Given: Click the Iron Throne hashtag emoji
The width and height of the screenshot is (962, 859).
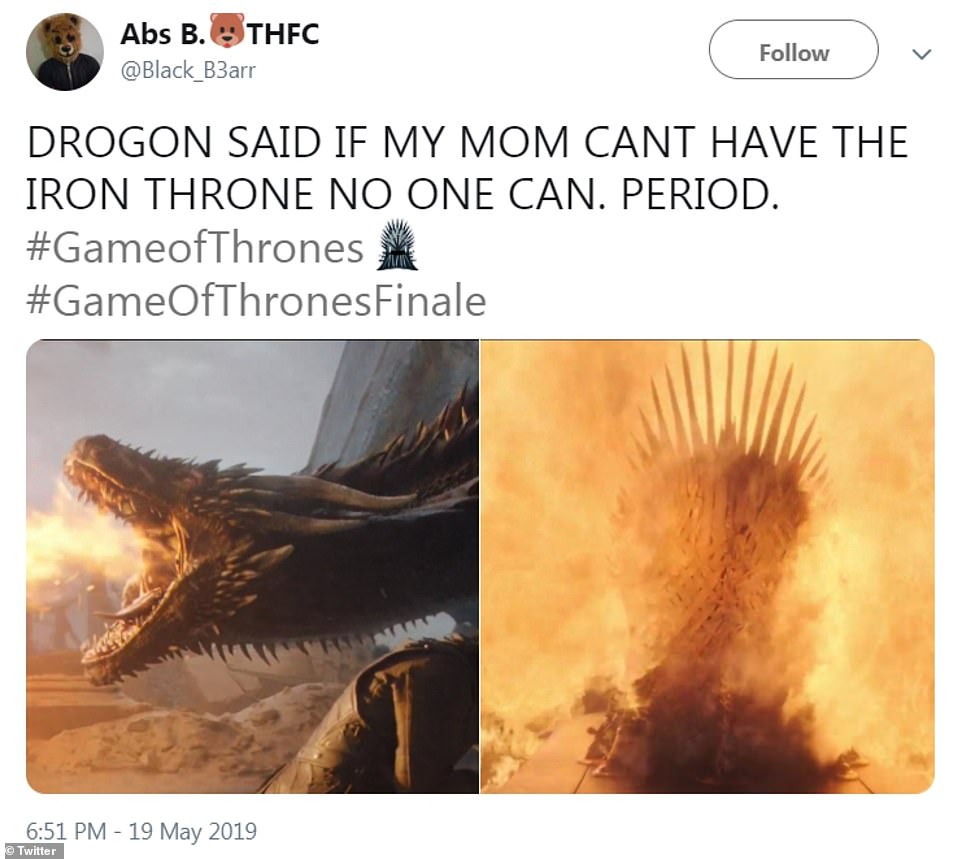Looking at the screenshot, I should pyautogui.click(x=398, y=245).
